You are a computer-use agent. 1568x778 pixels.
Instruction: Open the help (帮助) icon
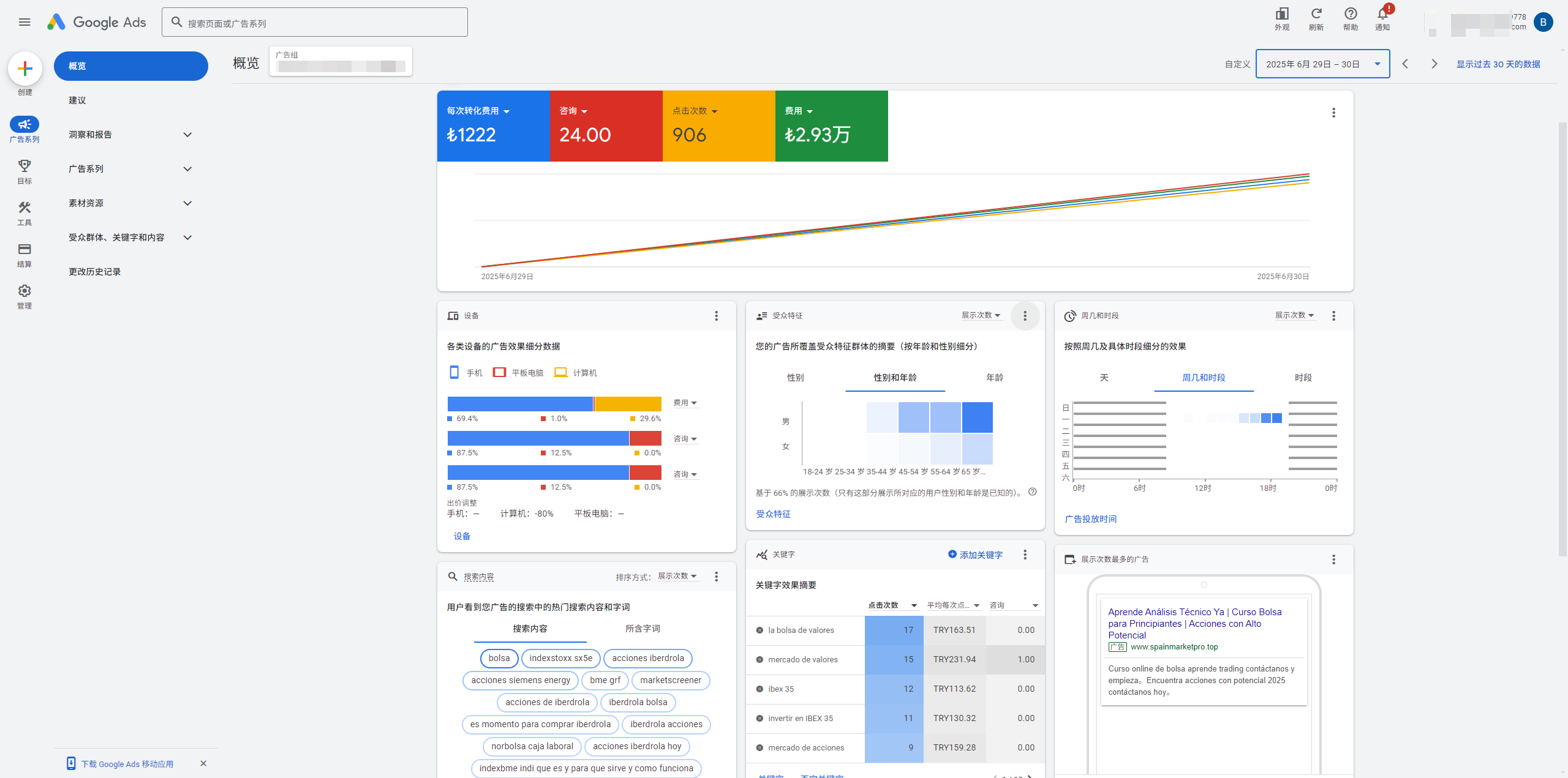pos(1350,14)
